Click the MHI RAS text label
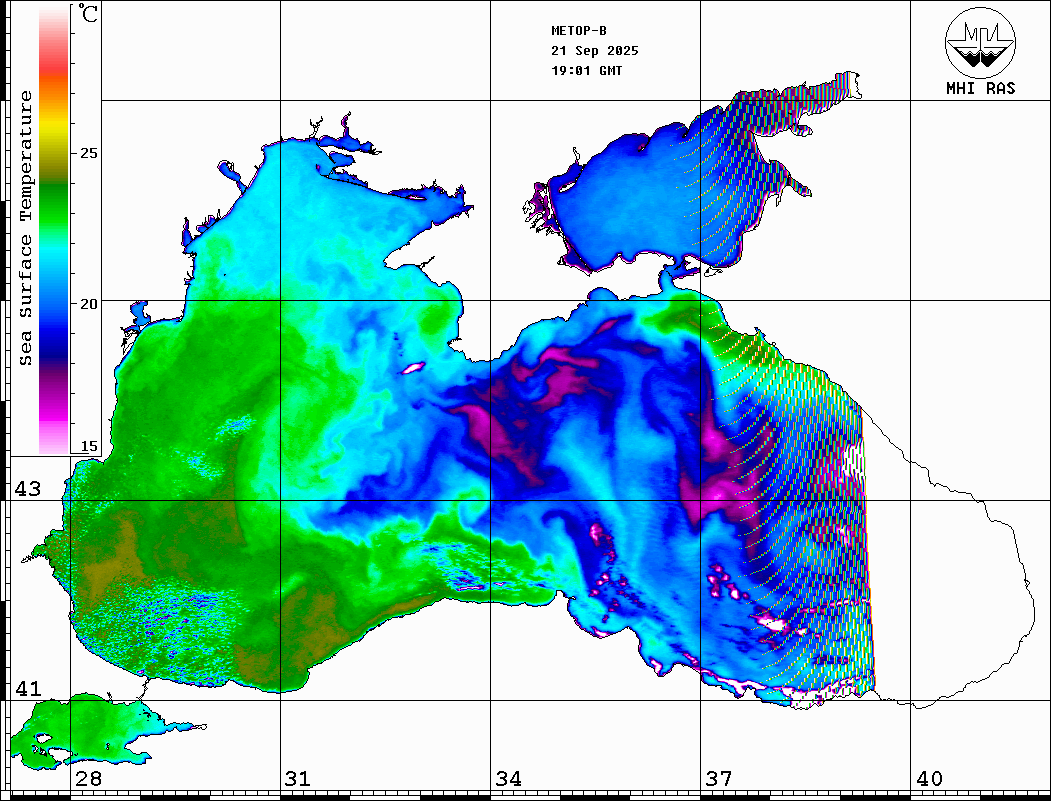1051x801 pixels. pyautogui.click(x=980, y=88)
